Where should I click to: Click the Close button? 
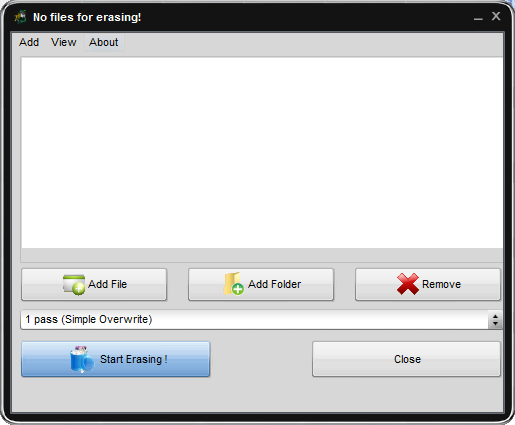406,359
